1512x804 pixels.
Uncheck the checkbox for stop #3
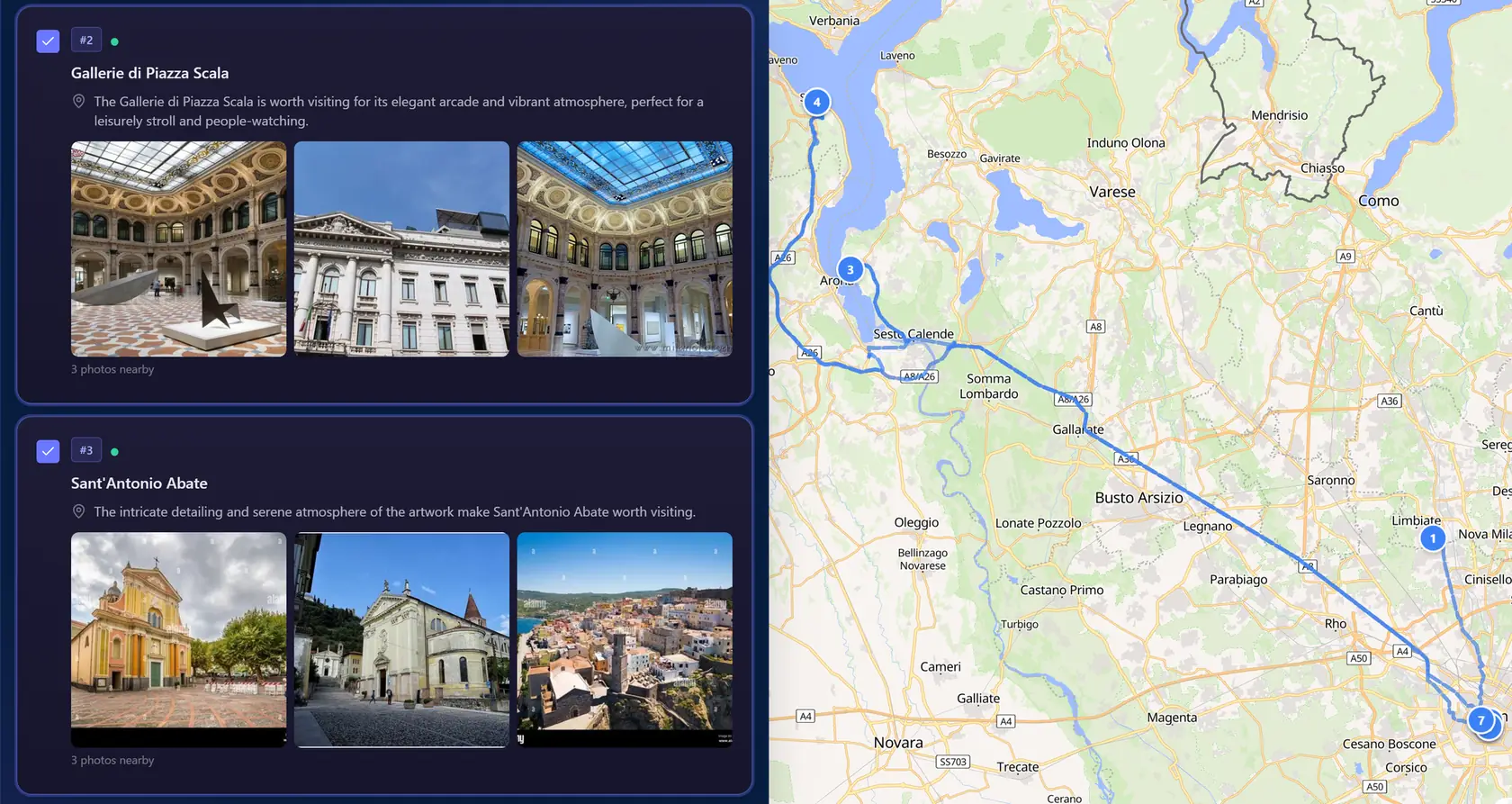coord(48,451)
